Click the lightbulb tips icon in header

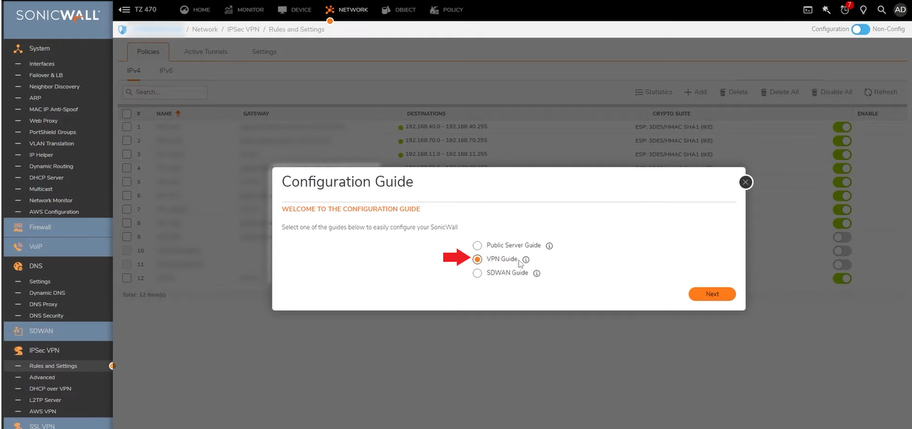[864, 10]
